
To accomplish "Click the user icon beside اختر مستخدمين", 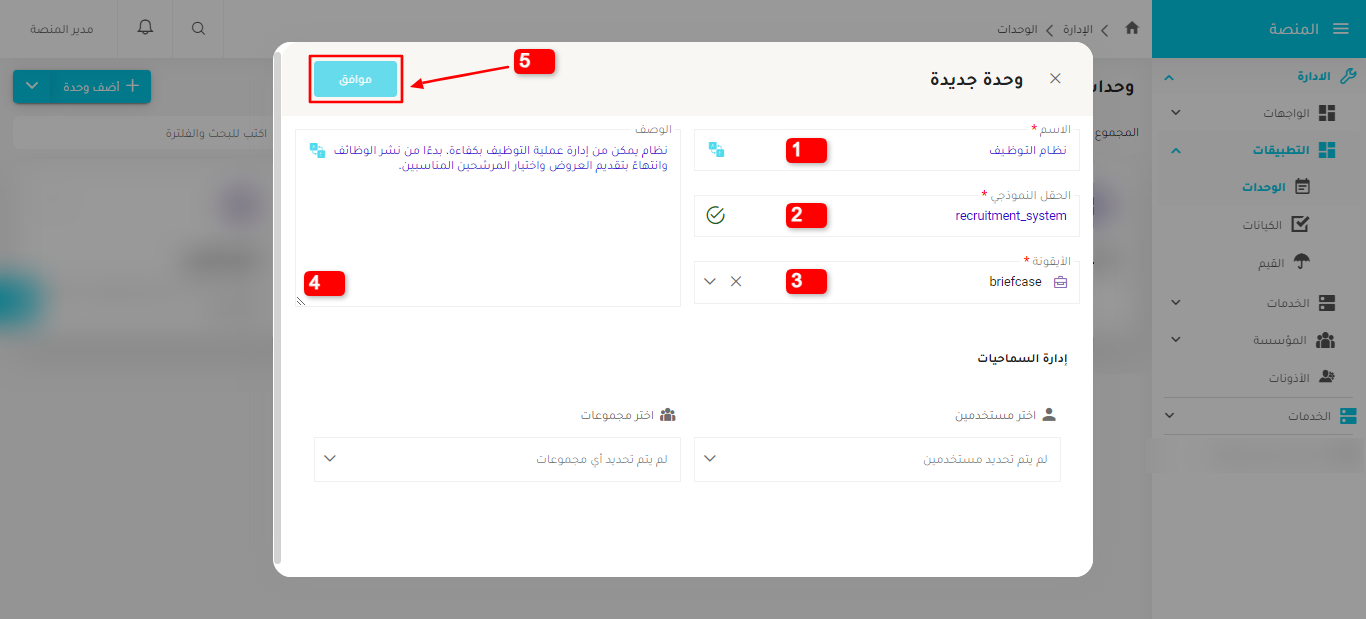I will (1048, 413).
